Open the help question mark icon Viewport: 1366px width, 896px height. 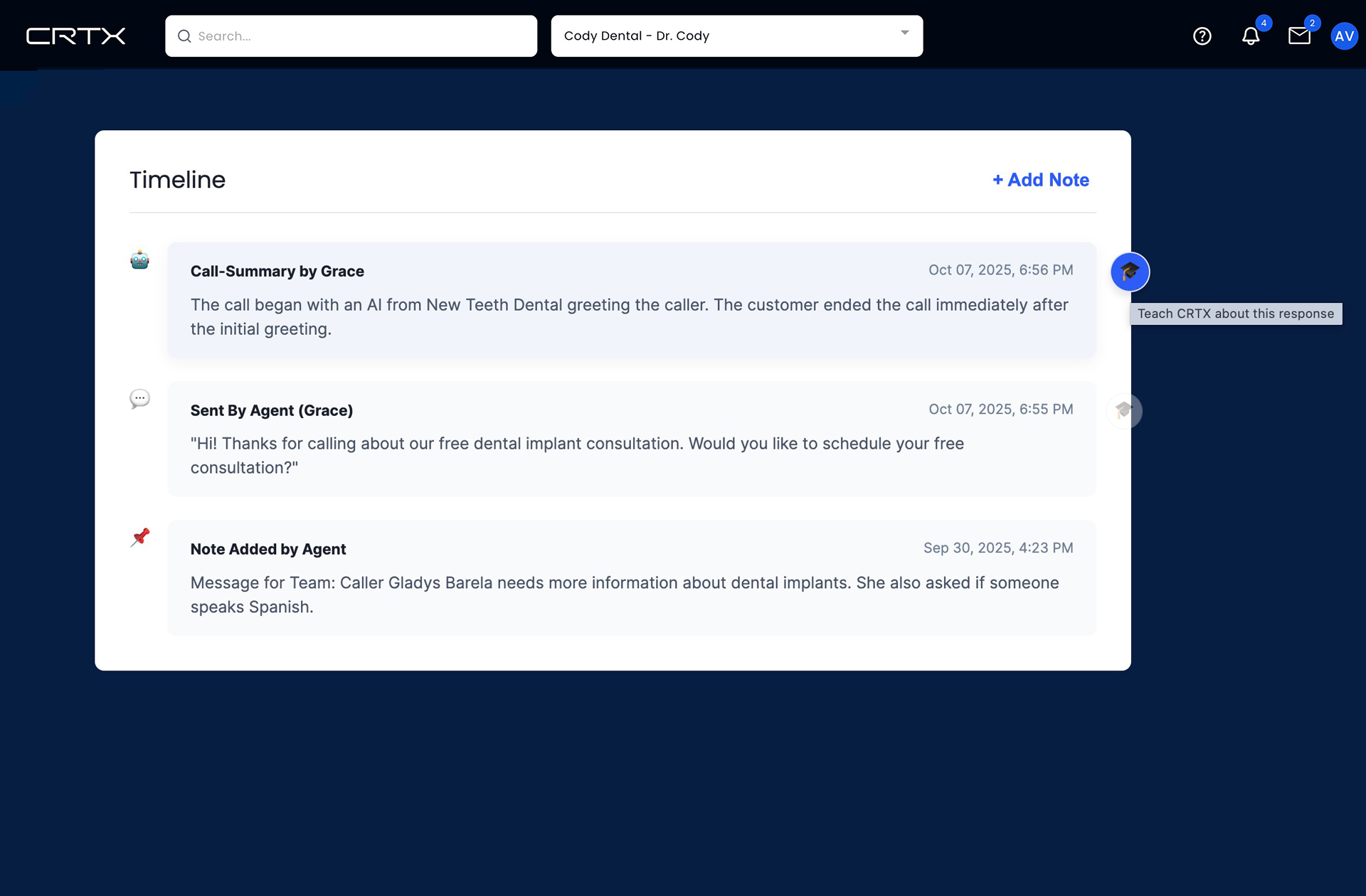coord(1202,36)
